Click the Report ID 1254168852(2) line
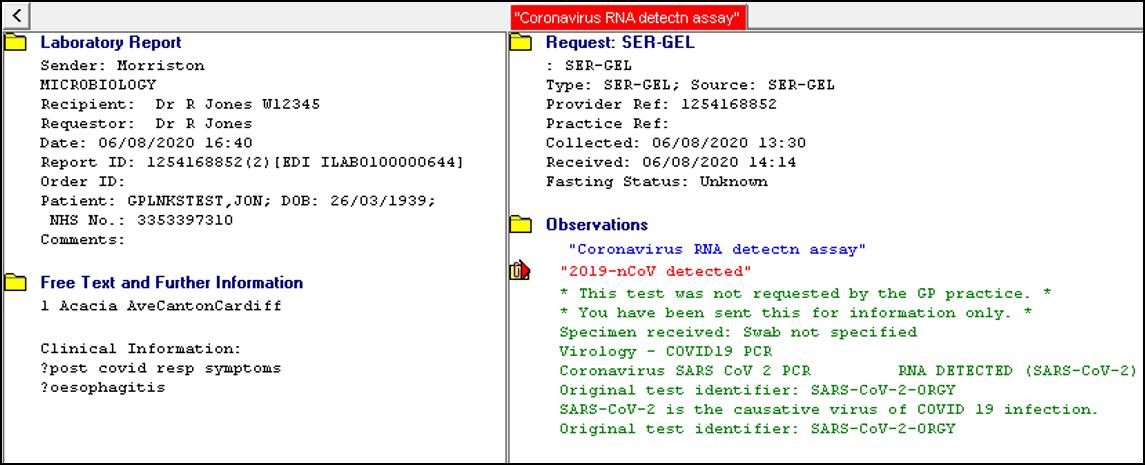Screen dimensions: 1145x465 252,161
